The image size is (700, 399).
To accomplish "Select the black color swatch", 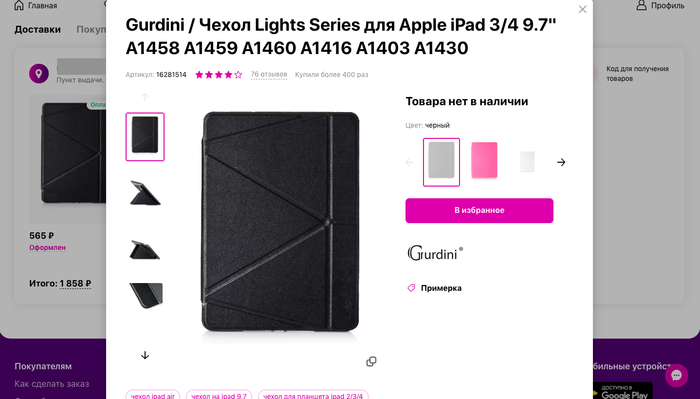I will 441,162.
